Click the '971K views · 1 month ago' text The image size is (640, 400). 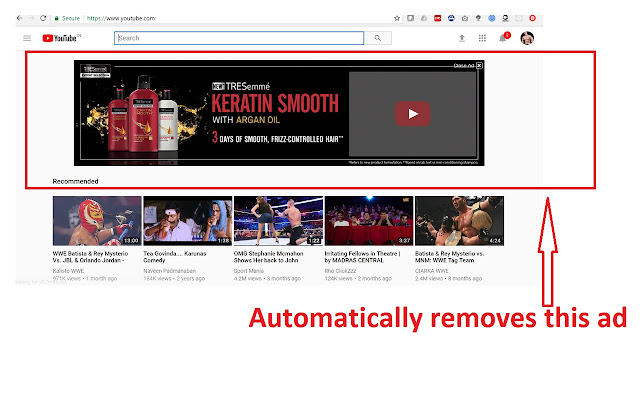point(85,279)
